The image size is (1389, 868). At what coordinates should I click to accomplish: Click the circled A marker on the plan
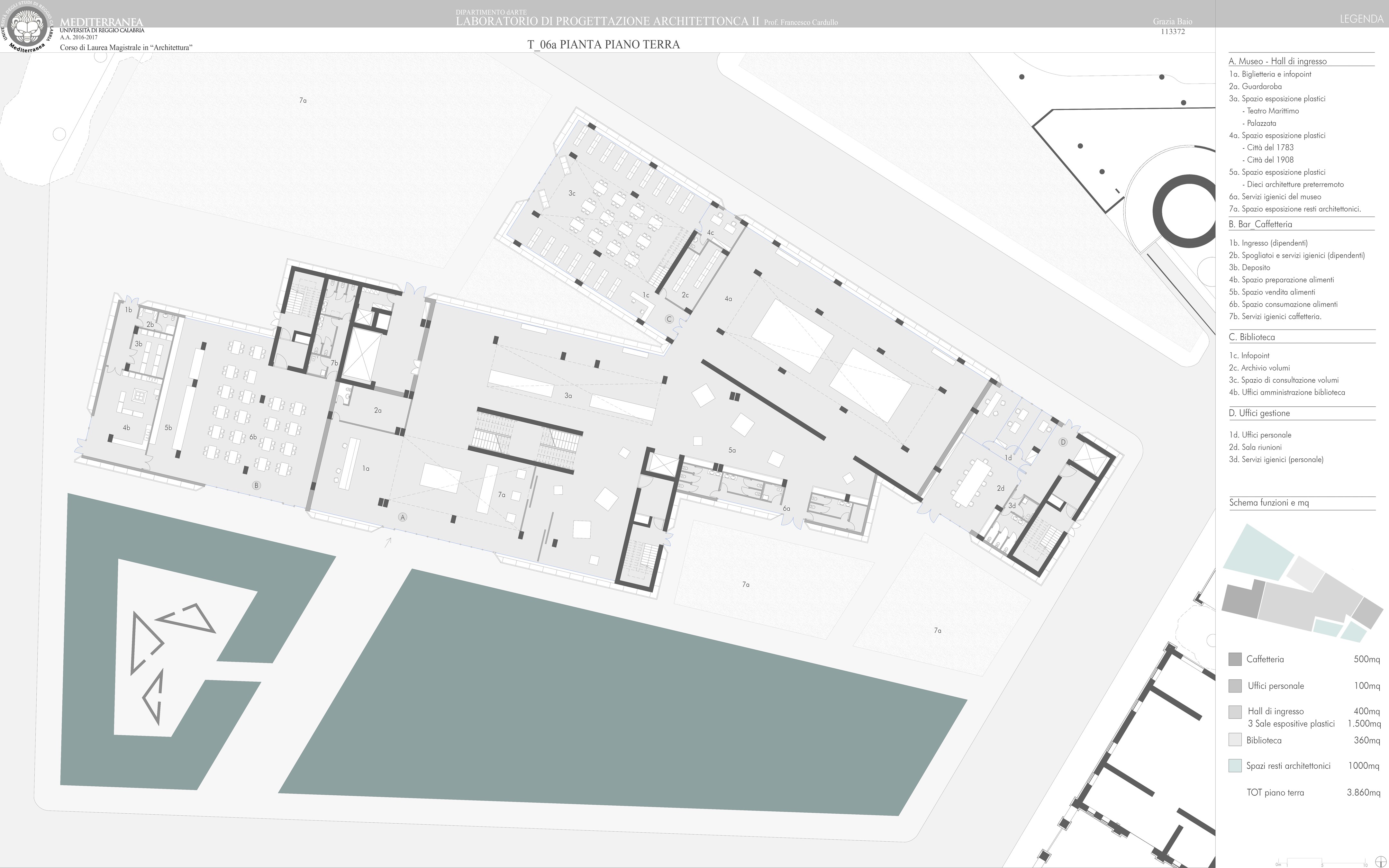pyautogui.click(x=403, y=517)
